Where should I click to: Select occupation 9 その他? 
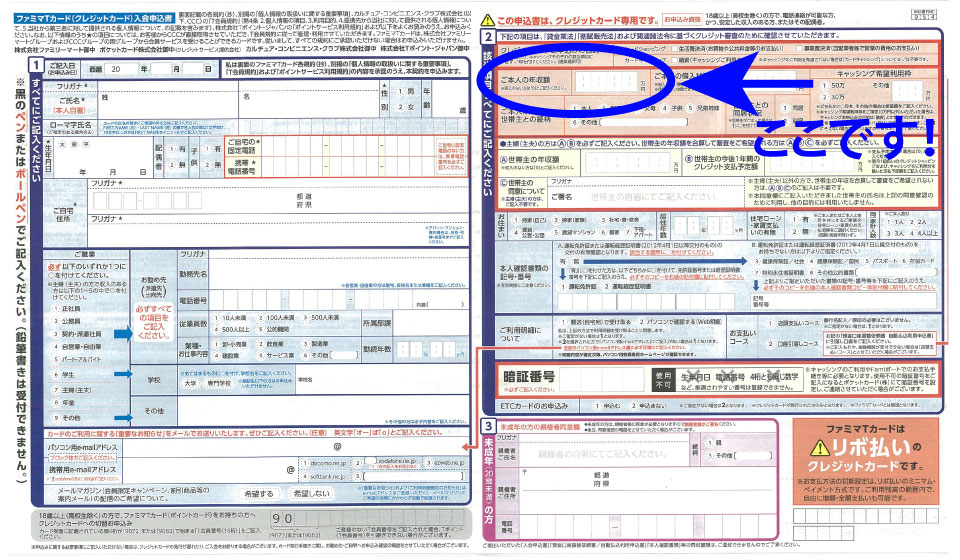[67, 418]
